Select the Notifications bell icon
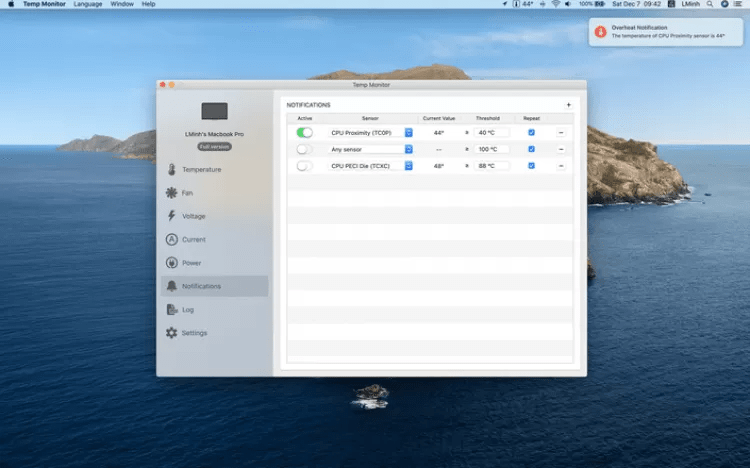 pos(172,286)
